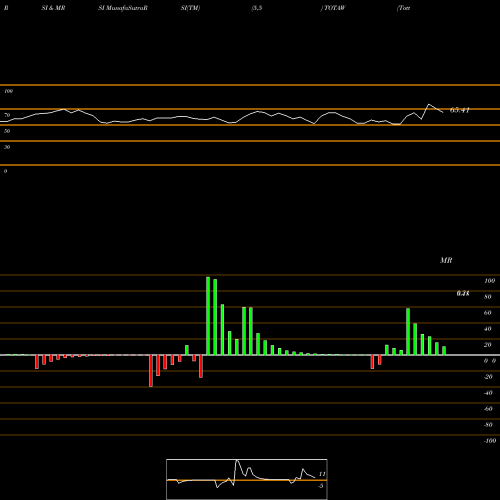Click the '80' label on MR axis
Viewport: 500px width, 500px height.
[488, 297]
